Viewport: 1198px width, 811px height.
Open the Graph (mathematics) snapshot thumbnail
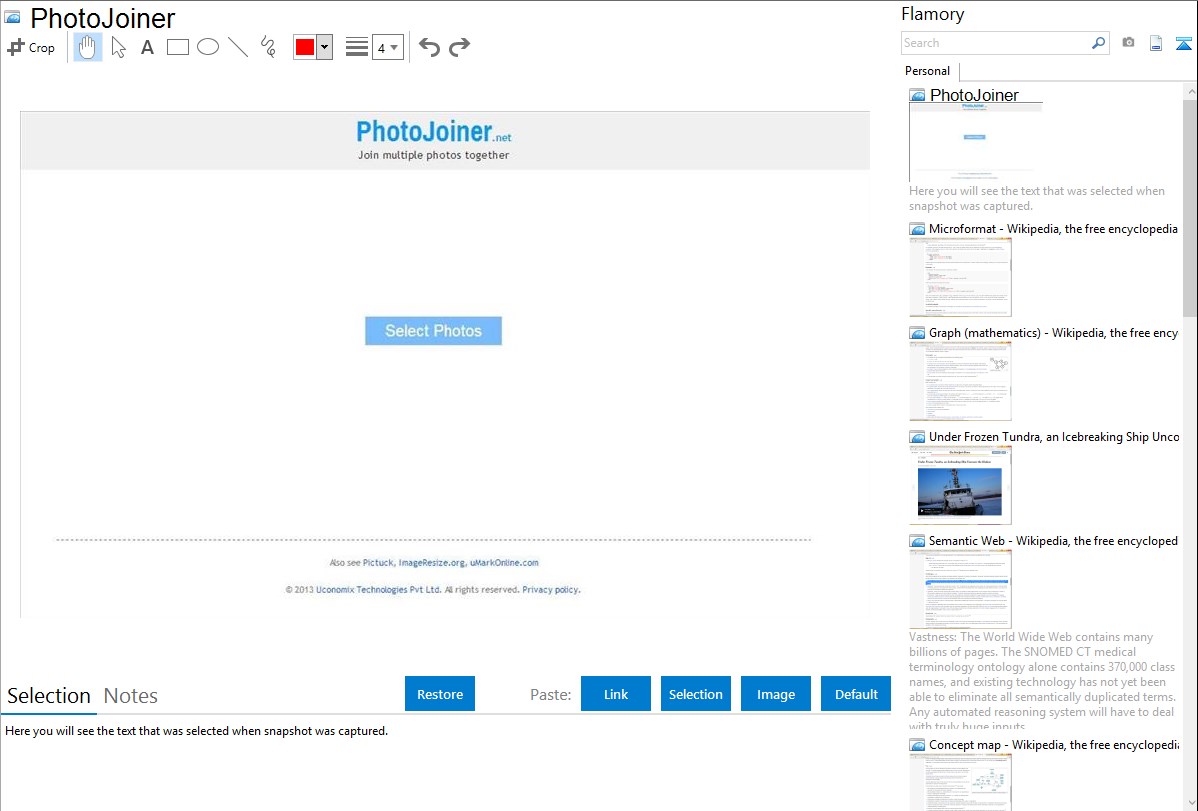(x=960, y=381)
